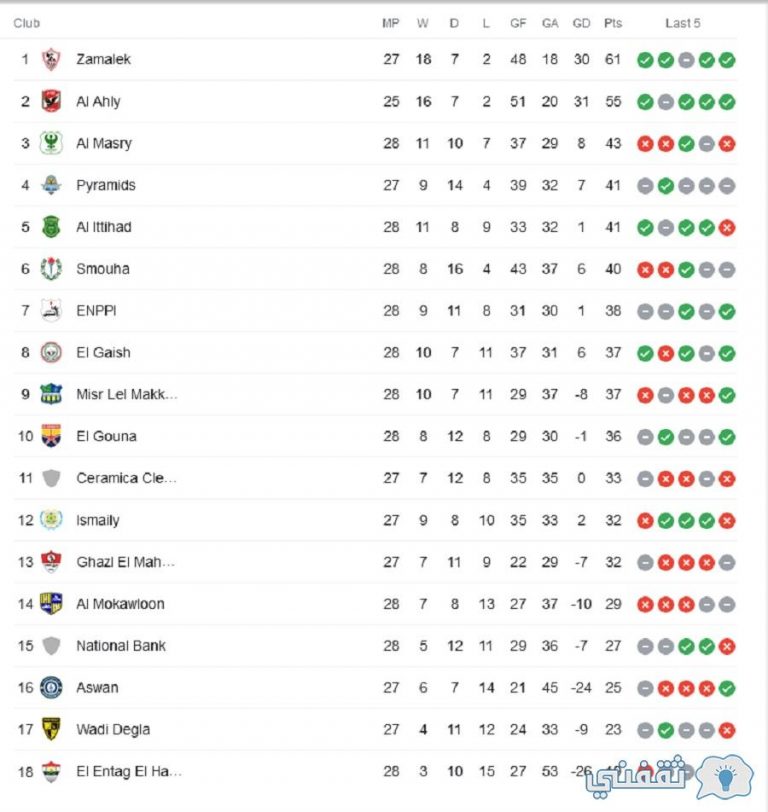
Task: Click the Pts column header
Action: tap(613, 23)
